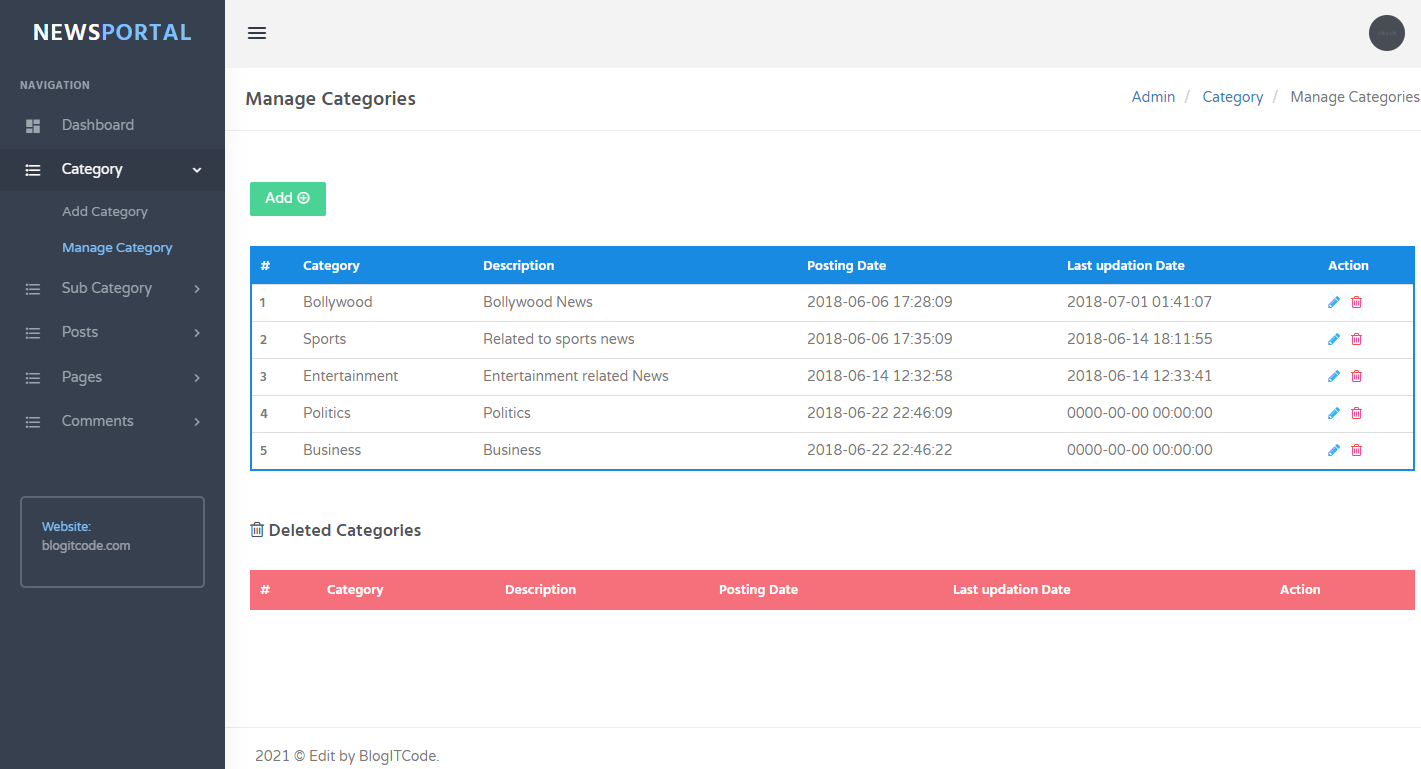Select Add Category from the sidebar

(104, 211)
